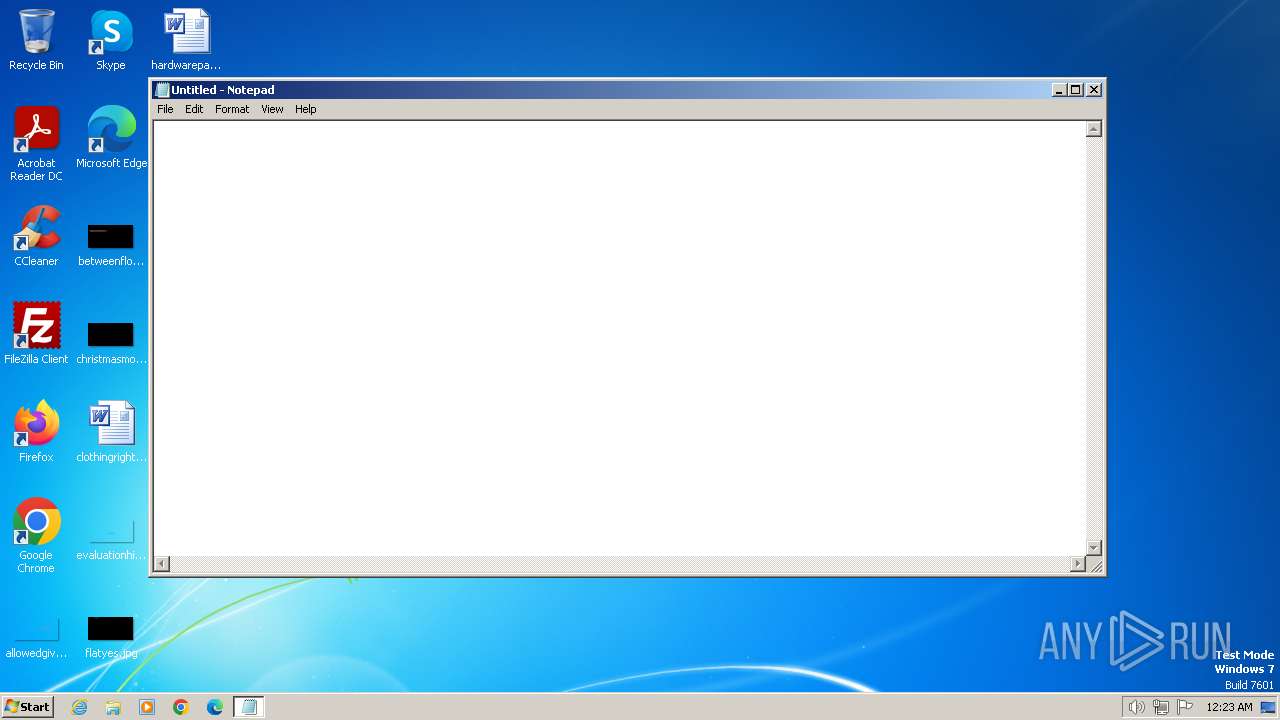The image size is (1280, 720).
Task: Launch the FileZilla Client shortcut
Action: 36,334
